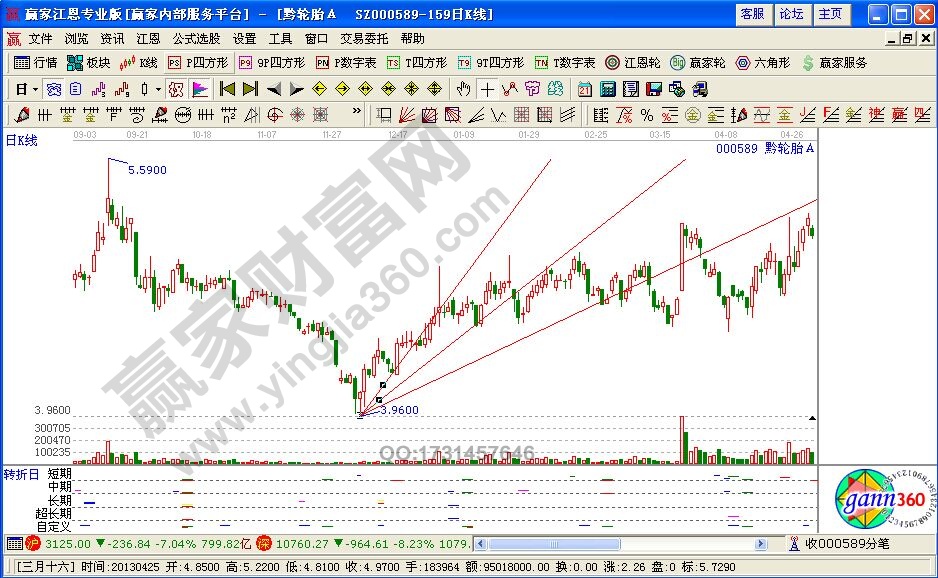Click the crosshair pointer tool icon

coord(486,89)
